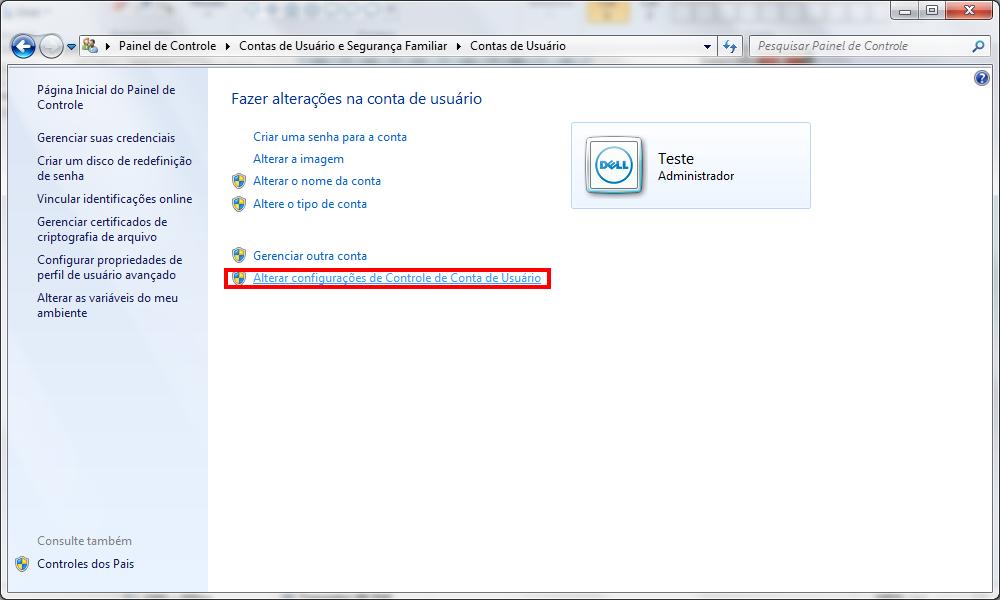This screenshot has height=600, width=1000.
Task: Maximize the Contas de Usuário window
Action: (932, 10)
